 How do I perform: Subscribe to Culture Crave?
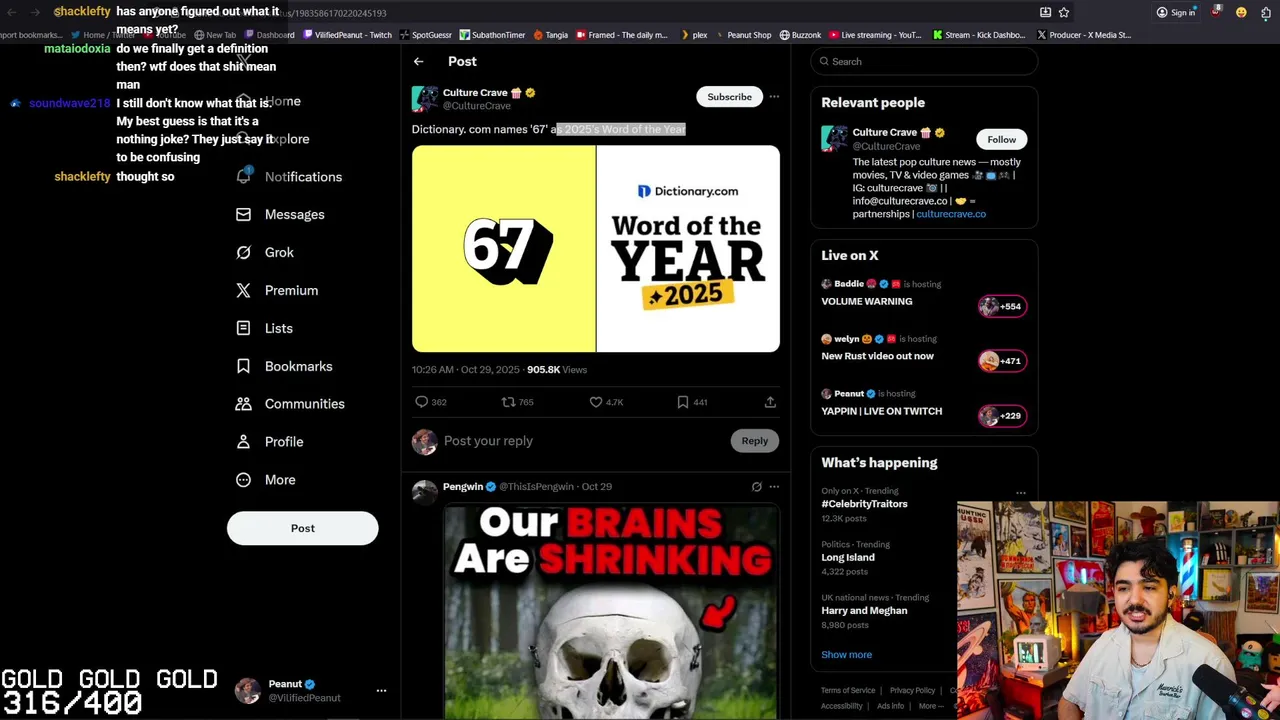point(729,97)
